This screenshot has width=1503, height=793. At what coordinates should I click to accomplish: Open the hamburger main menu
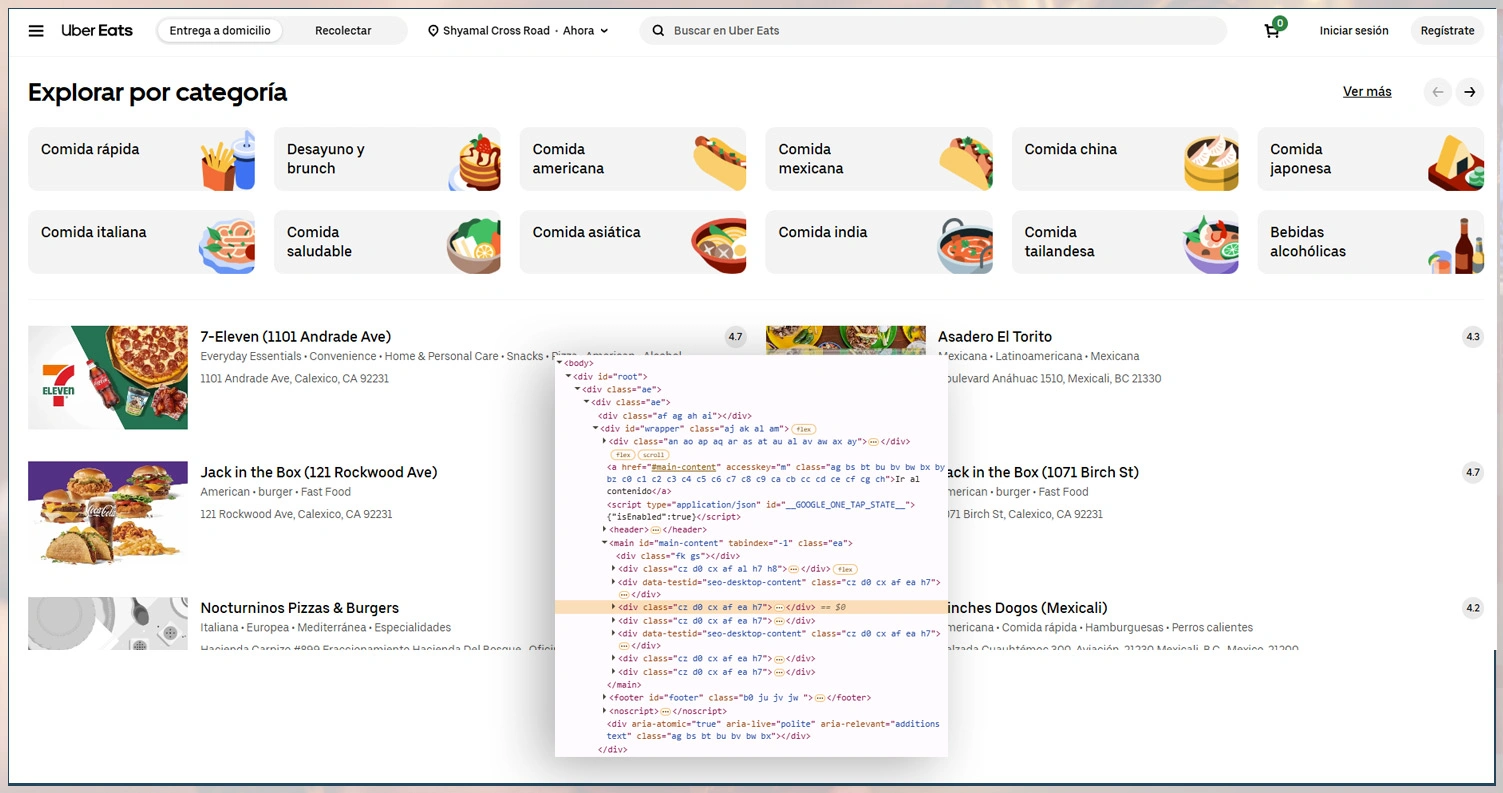point(36,31)
